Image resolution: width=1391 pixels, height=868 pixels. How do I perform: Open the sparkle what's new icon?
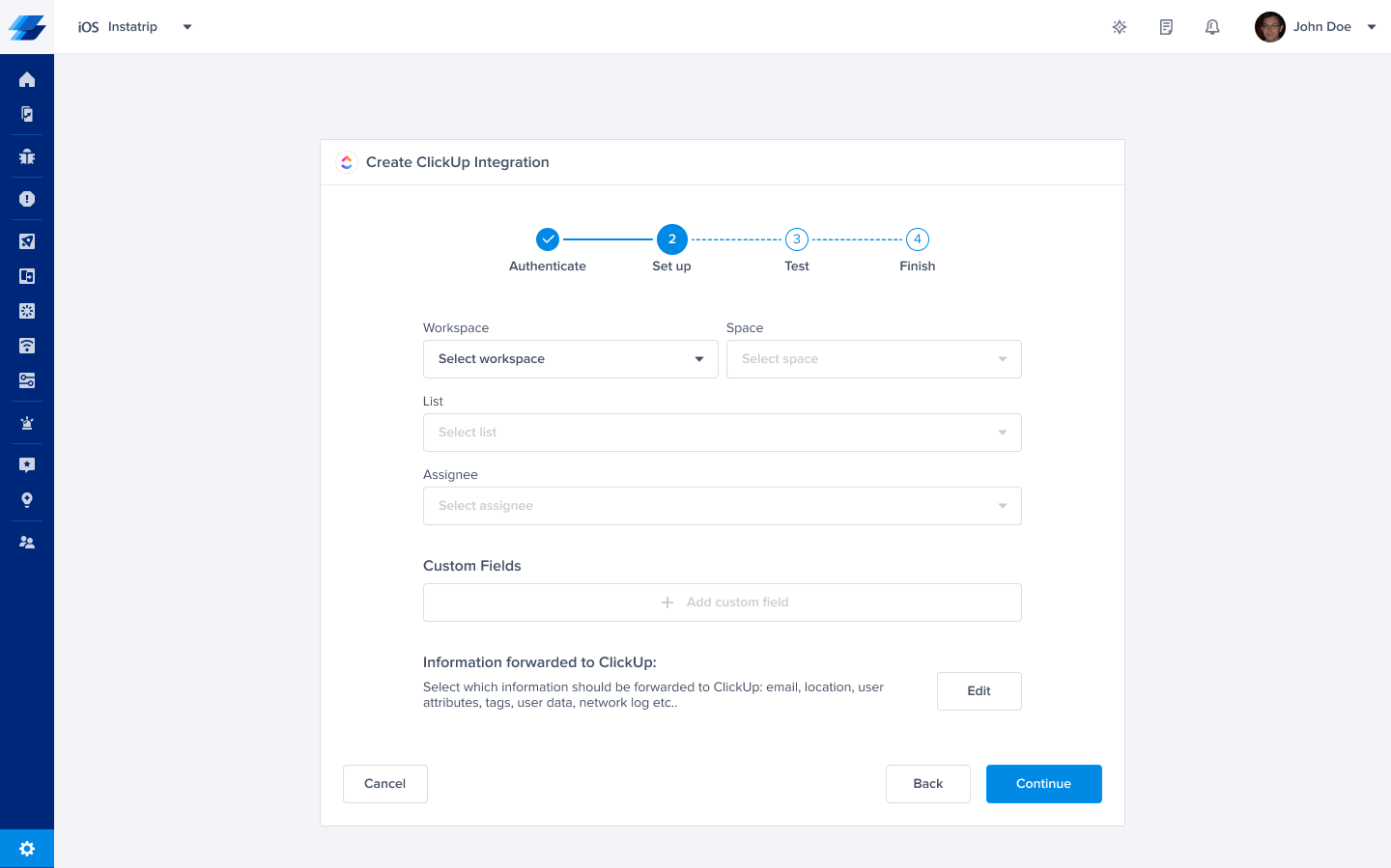coord(1120,27)
